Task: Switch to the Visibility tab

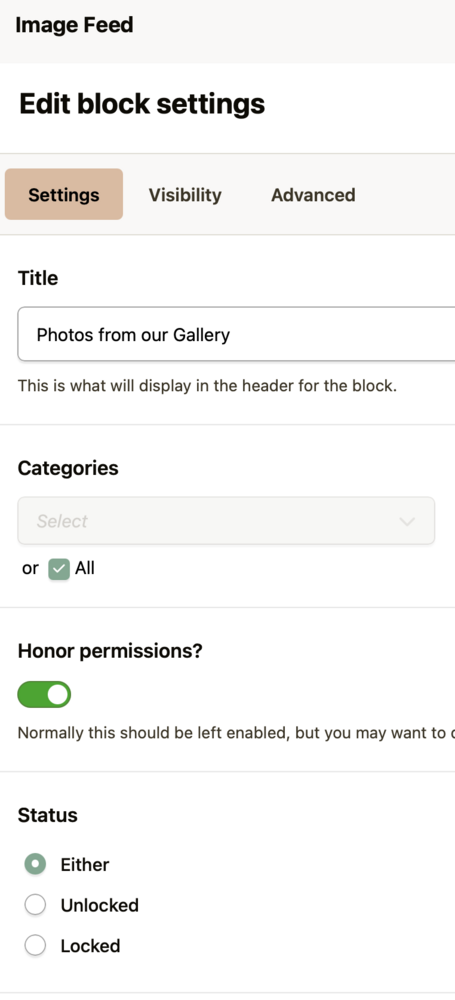Action: (x=185, y=195)
